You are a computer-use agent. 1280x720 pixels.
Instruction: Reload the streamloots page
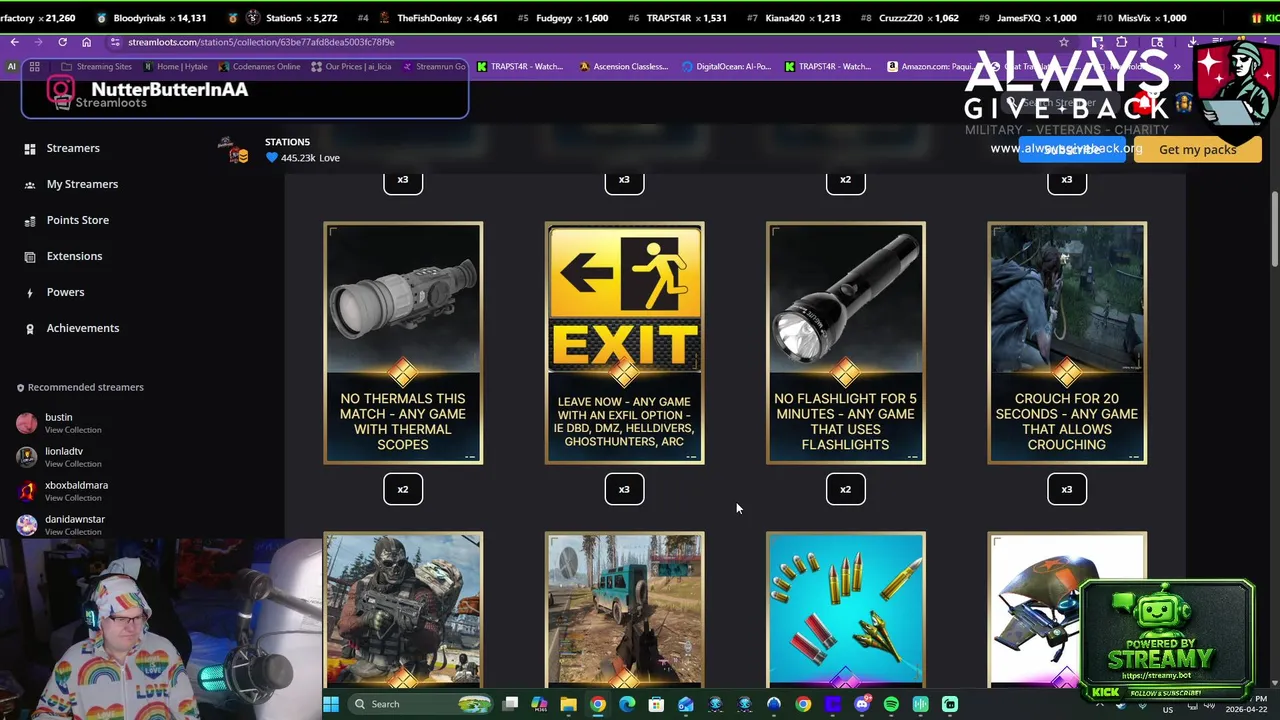click(62, 42)
